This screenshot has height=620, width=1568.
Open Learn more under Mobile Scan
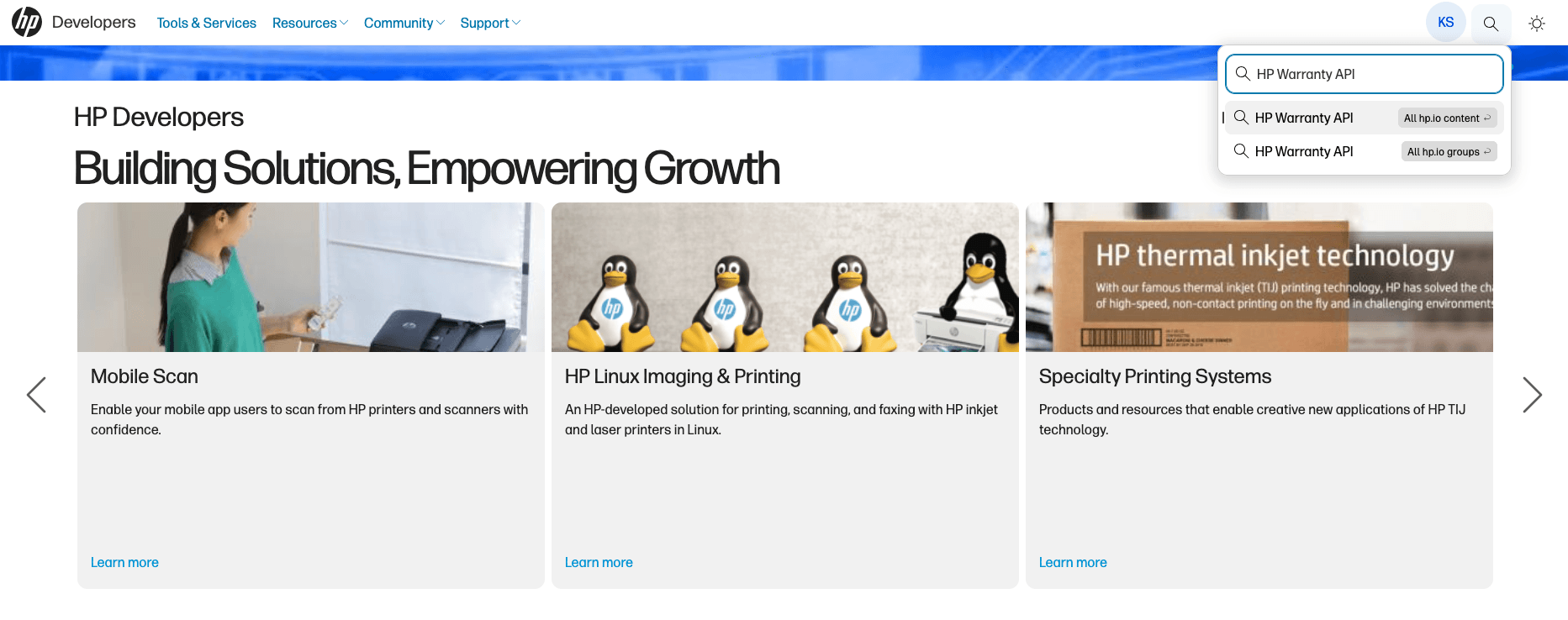124,563
